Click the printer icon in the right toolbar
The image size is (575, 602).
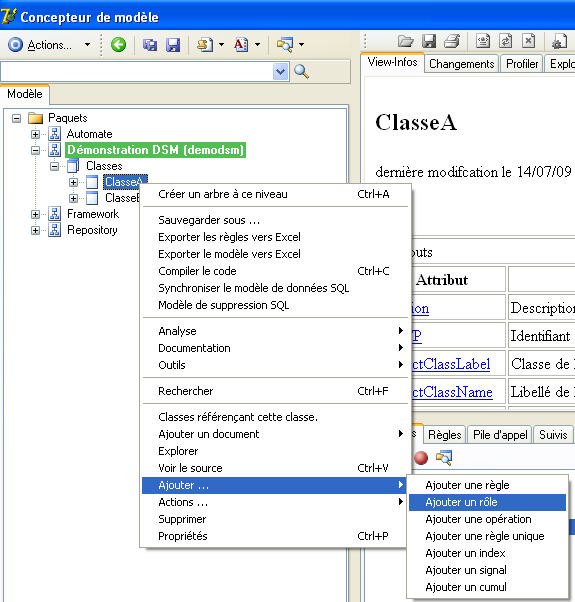[452, 41]
